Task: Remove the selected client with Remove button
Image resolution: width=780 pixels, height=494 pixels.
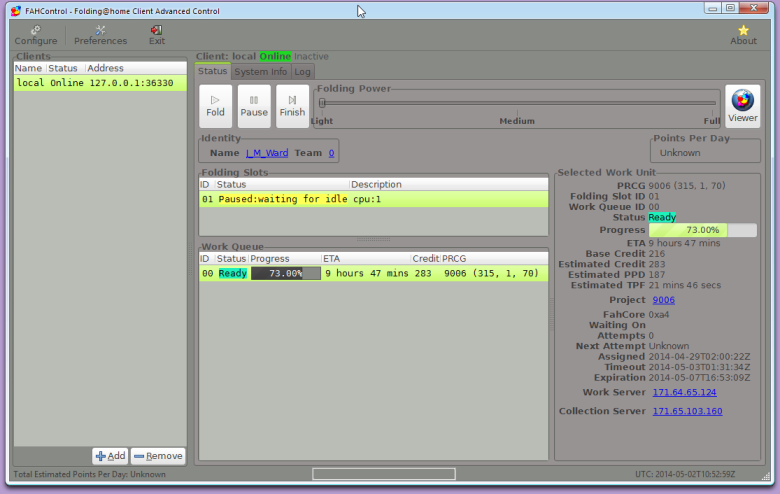Action: click(158, 456)
